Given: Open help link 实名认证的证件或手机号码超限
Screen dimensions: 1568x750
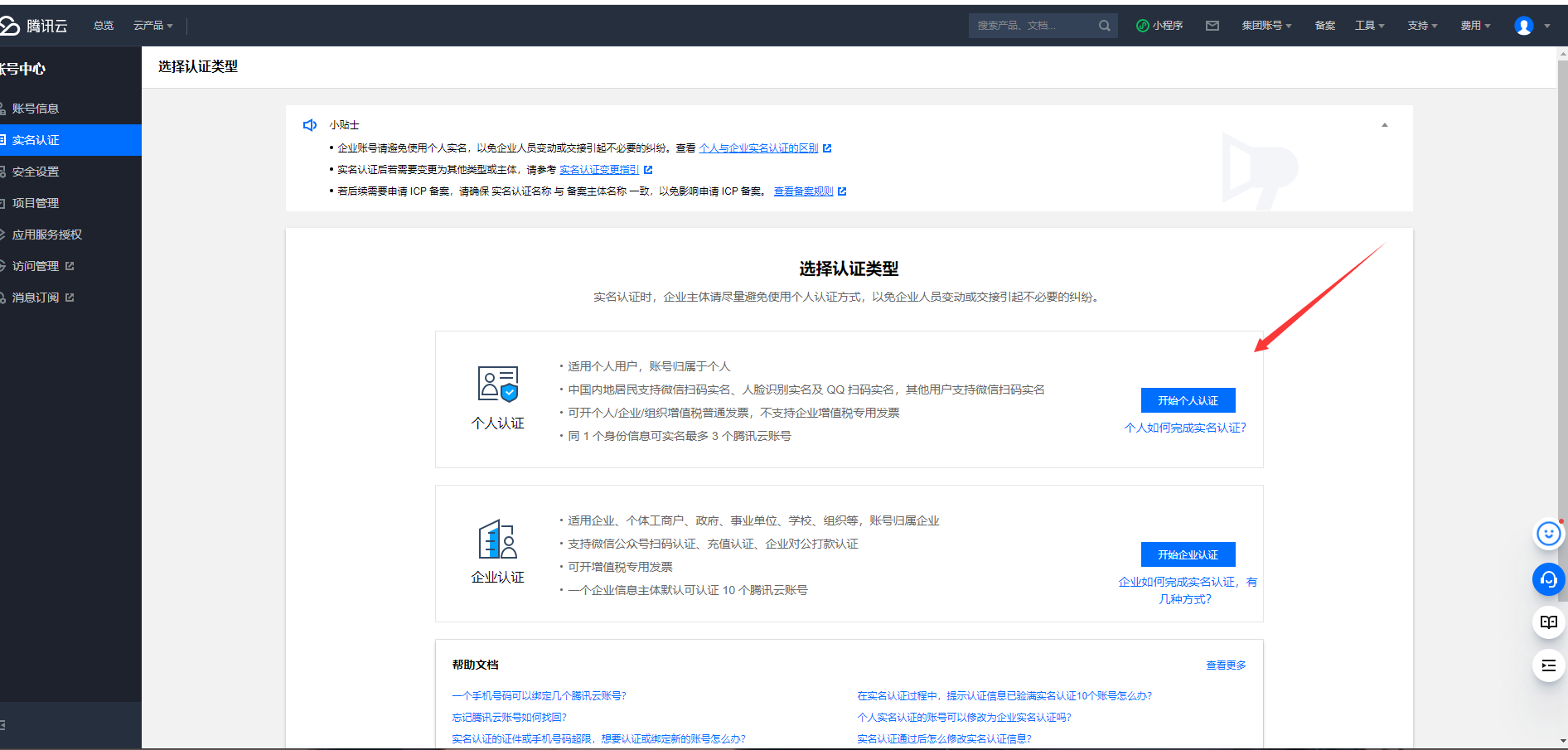Looking at the screenshot, I should pyautogui.click(x=599, y=739).
